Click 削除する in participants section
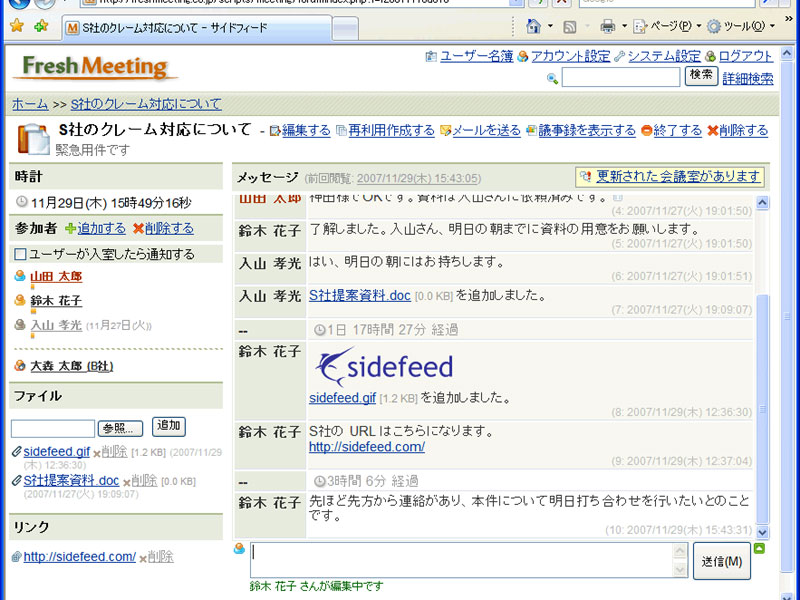 tap(169, 229)
